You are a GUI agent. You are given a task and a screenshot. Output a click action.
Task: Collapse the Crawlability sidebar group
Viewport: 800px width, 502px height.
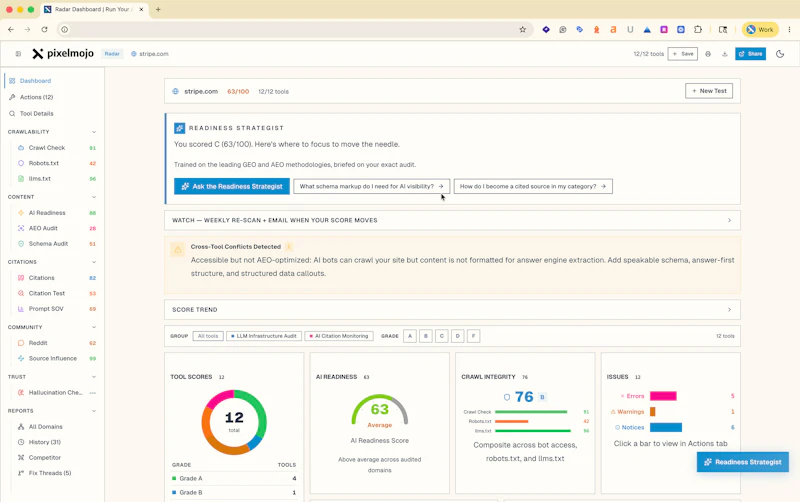[x=94, y=132]
